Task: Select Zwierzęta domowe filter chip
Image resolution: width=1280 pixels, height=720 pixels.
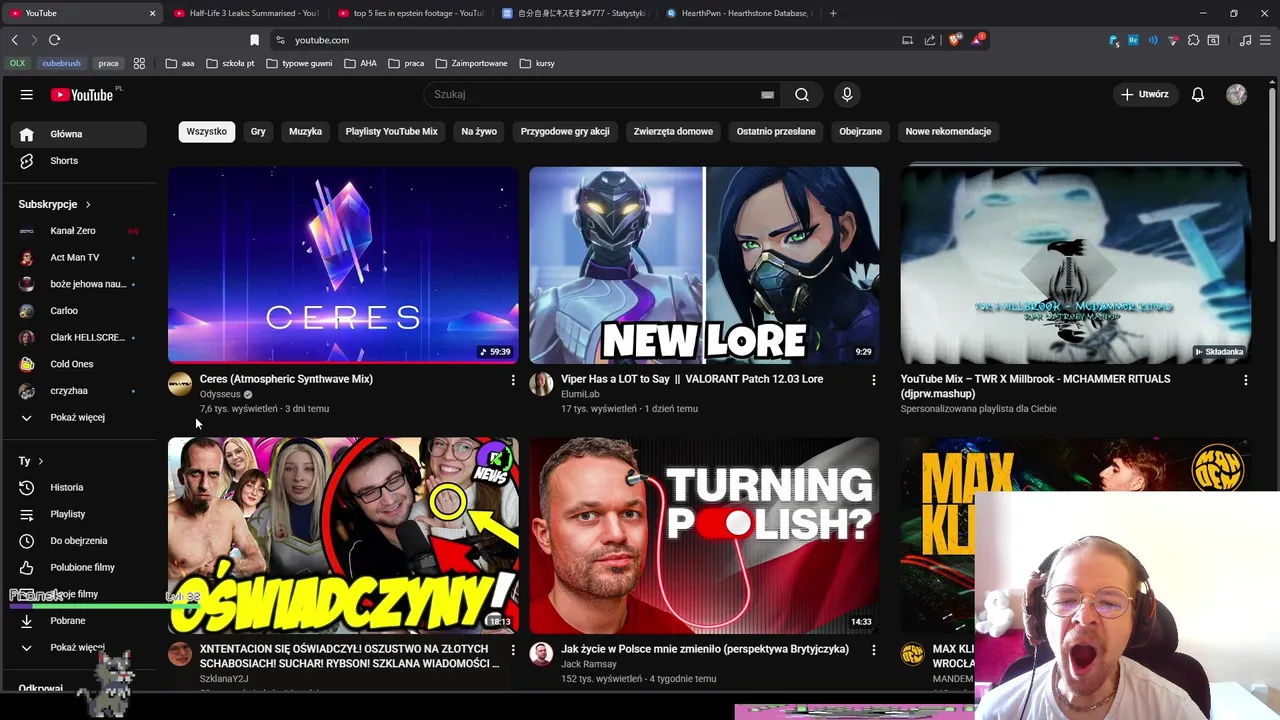Action: 673,132
